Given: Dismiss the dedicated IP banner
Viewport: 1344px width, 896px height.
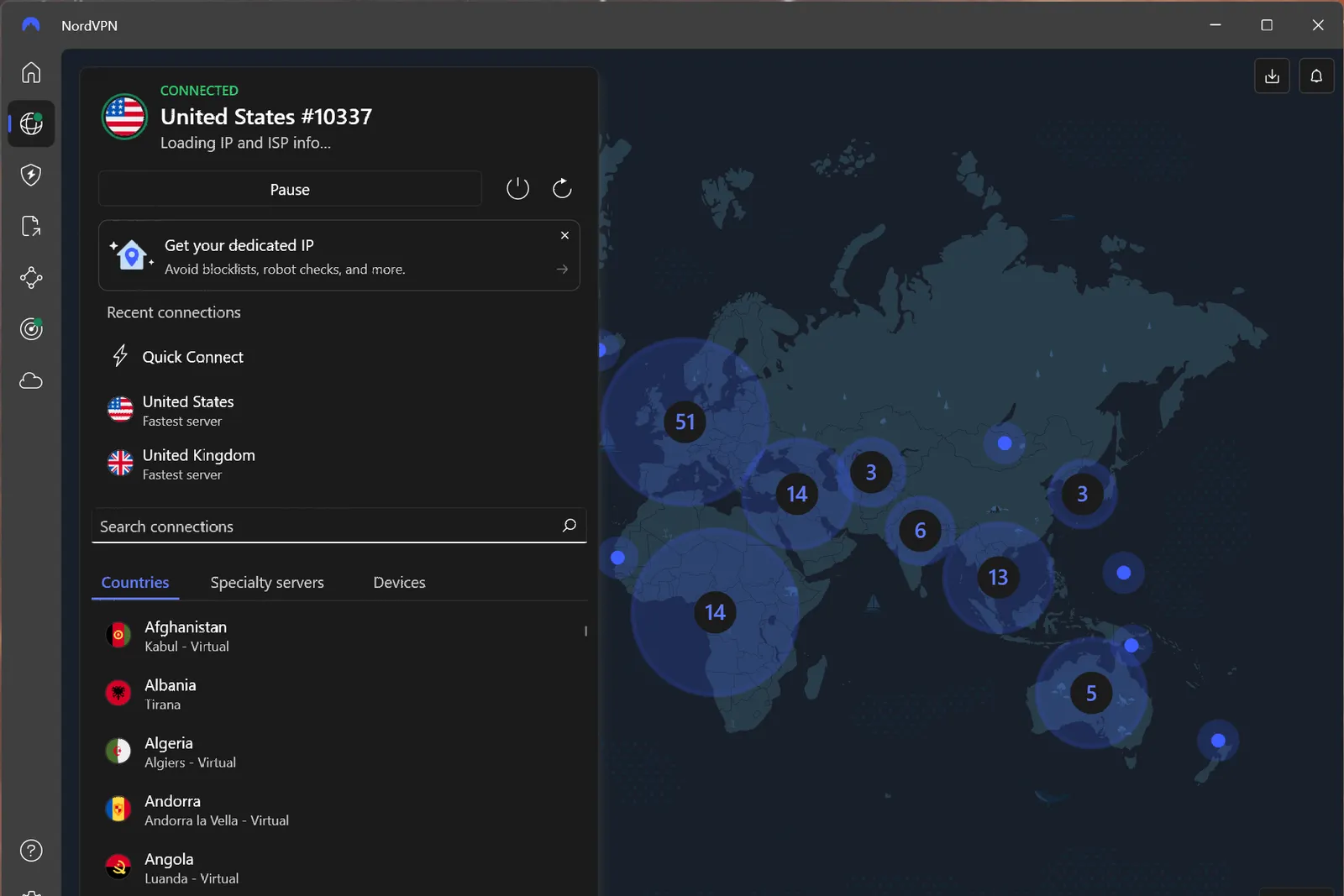Looking at the screenshot, I should click(x=564, y=235).
